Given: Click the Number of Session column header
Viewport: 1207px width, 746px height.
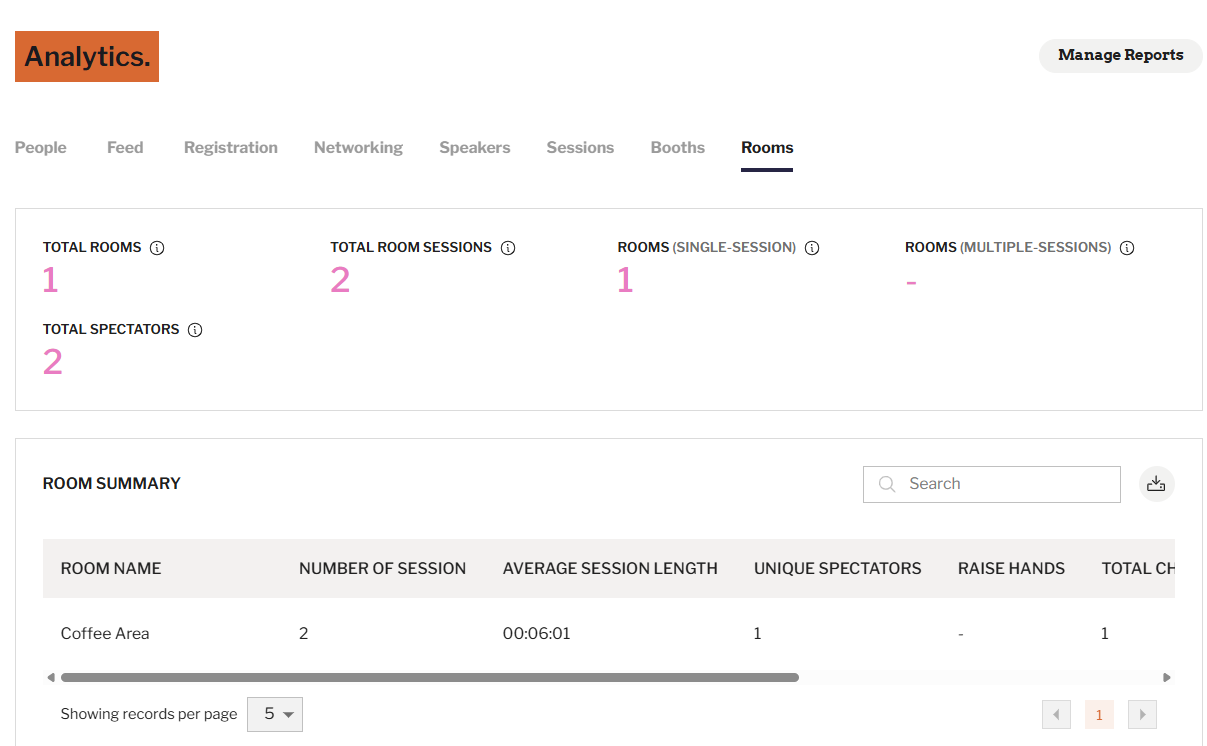Looking at the screenshot, I should [382, 568].
